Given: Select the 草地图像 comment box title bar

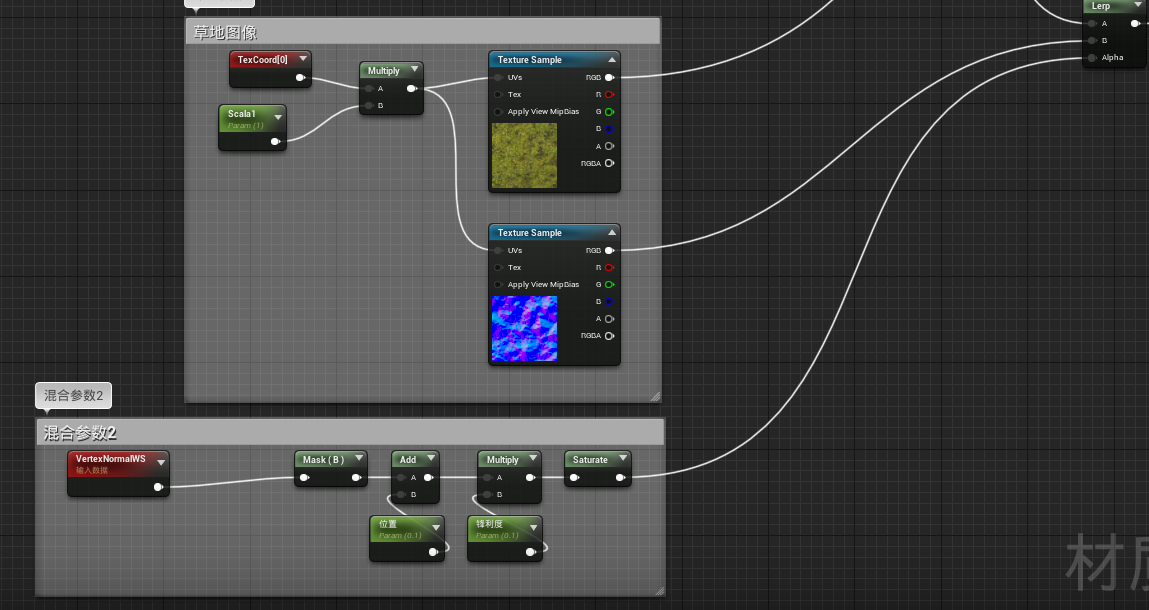Looking at the screenshot, I should (423, 32).
